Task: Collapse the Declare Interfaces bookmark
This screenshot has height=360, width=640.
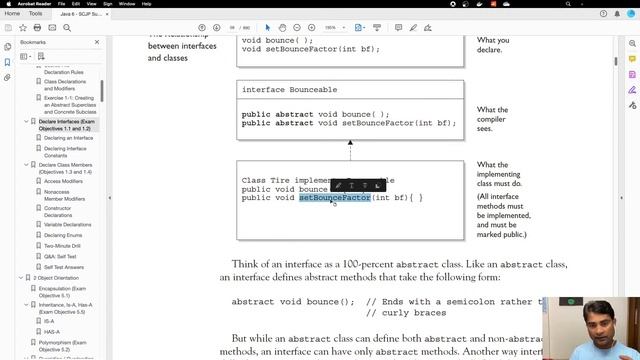Action: coord(26,122)
